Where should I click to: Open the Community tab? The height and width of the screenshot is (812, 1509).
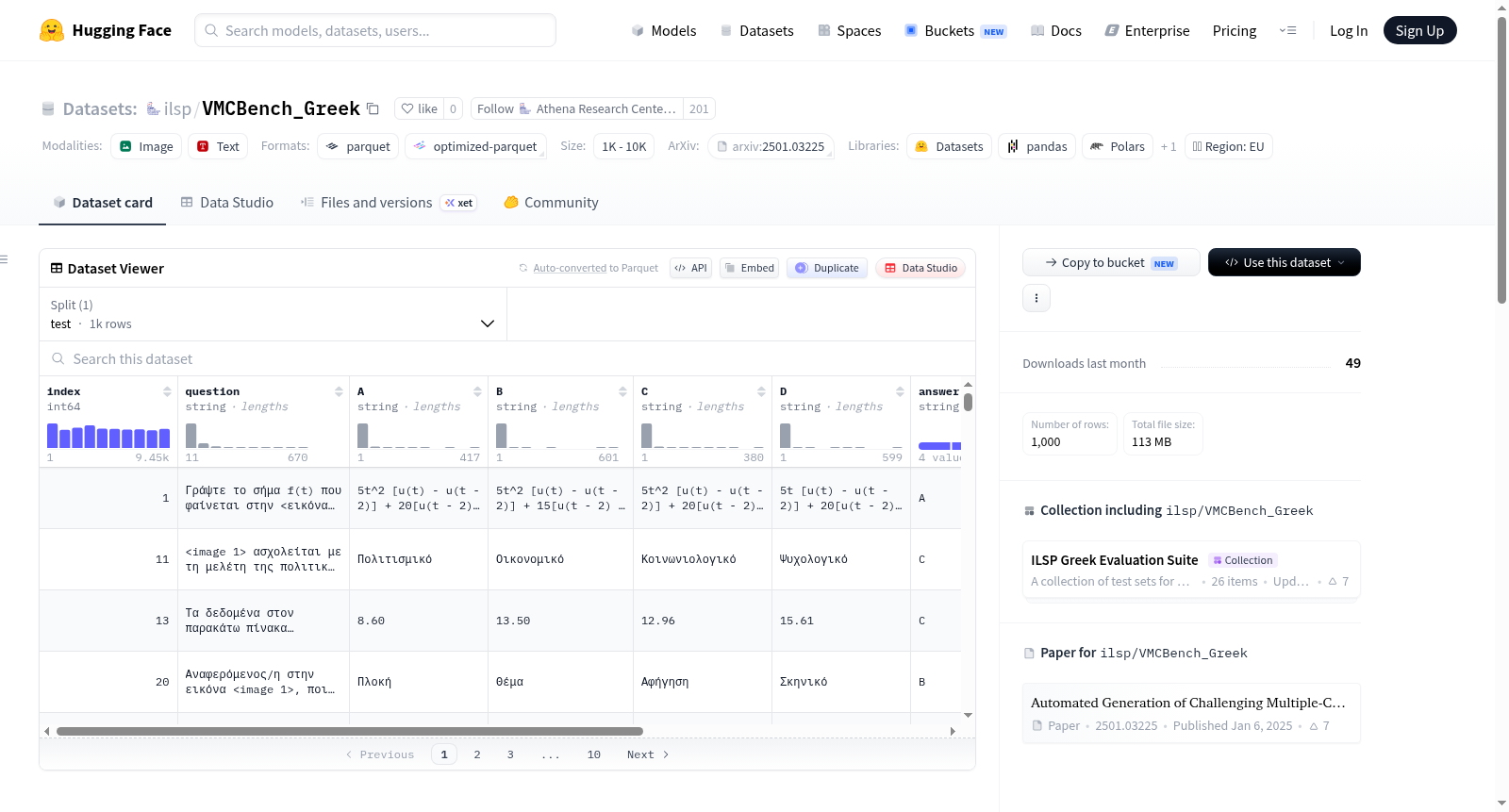[x=551, y=202]
